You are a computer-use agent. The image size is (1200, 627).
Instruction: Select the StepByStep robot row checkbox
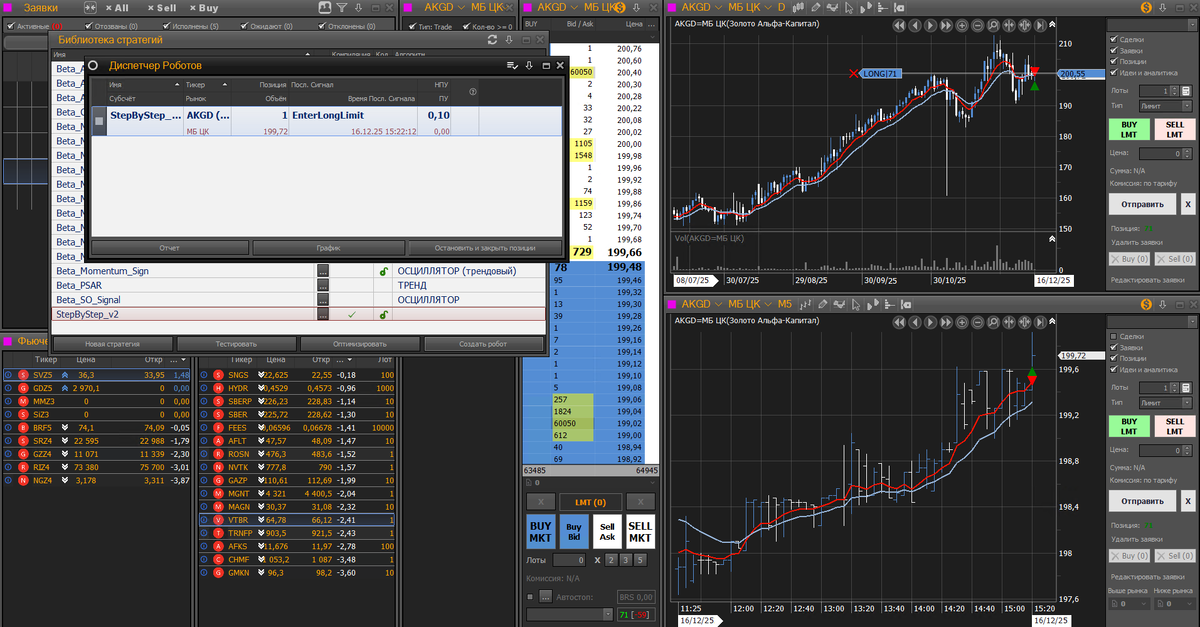click(98, 121)
